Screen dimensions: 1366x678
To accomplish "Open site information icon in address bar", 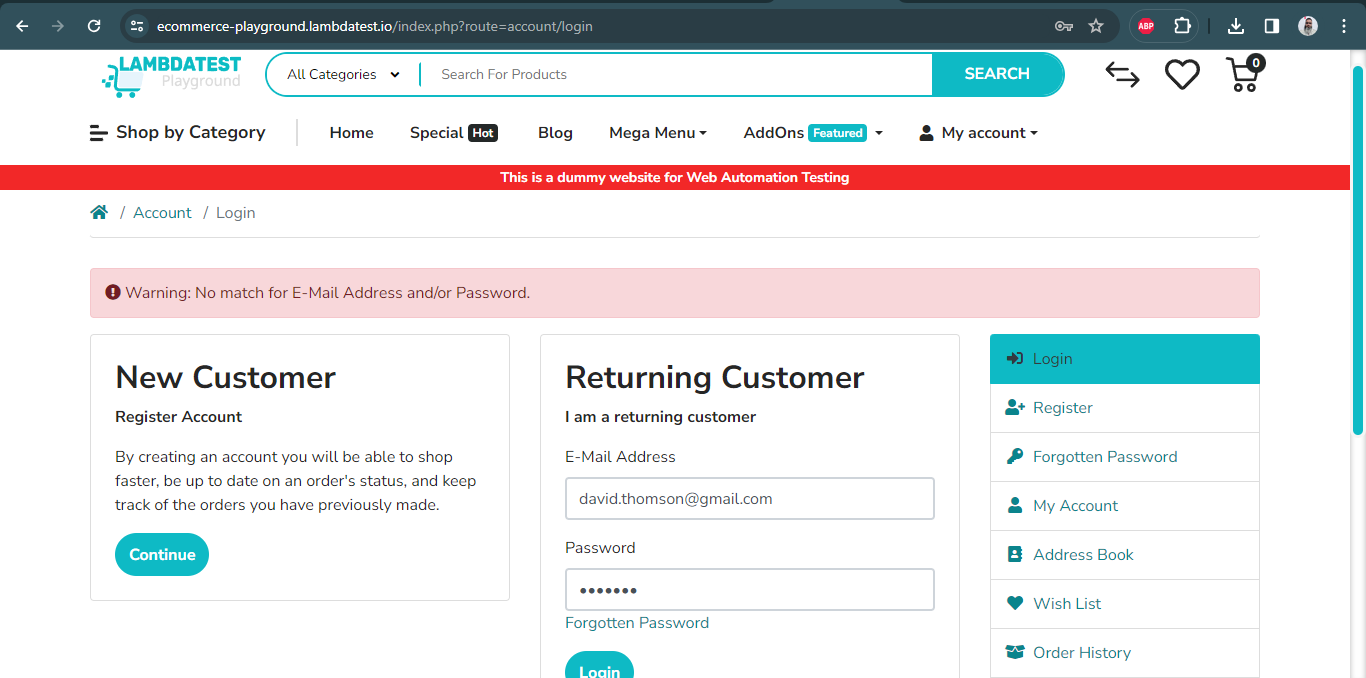I will [x=138, y=26].
